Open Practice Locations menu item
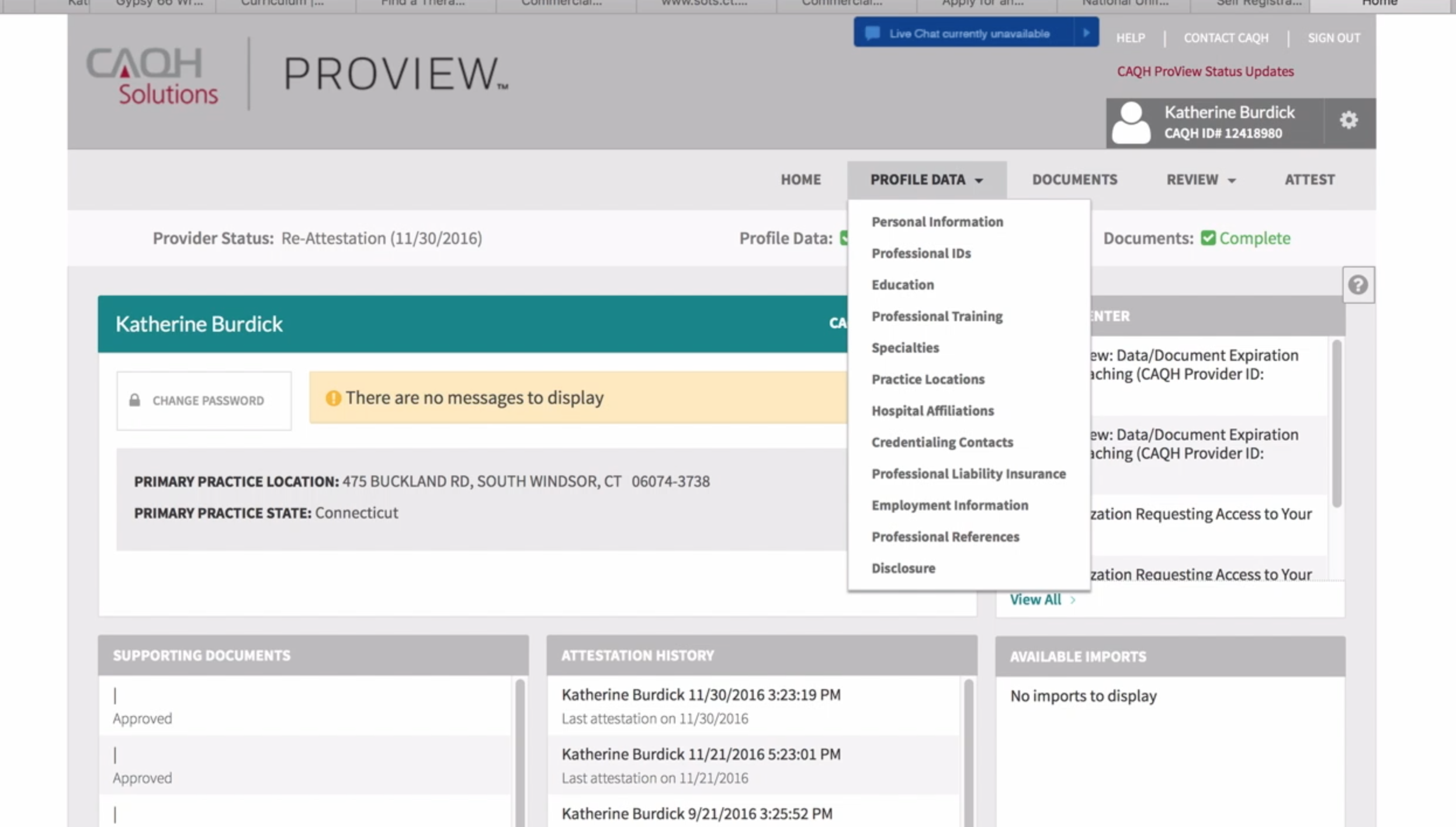This screenshot has height=827, width=1456. pyautogui.click(x=928, y=380)
